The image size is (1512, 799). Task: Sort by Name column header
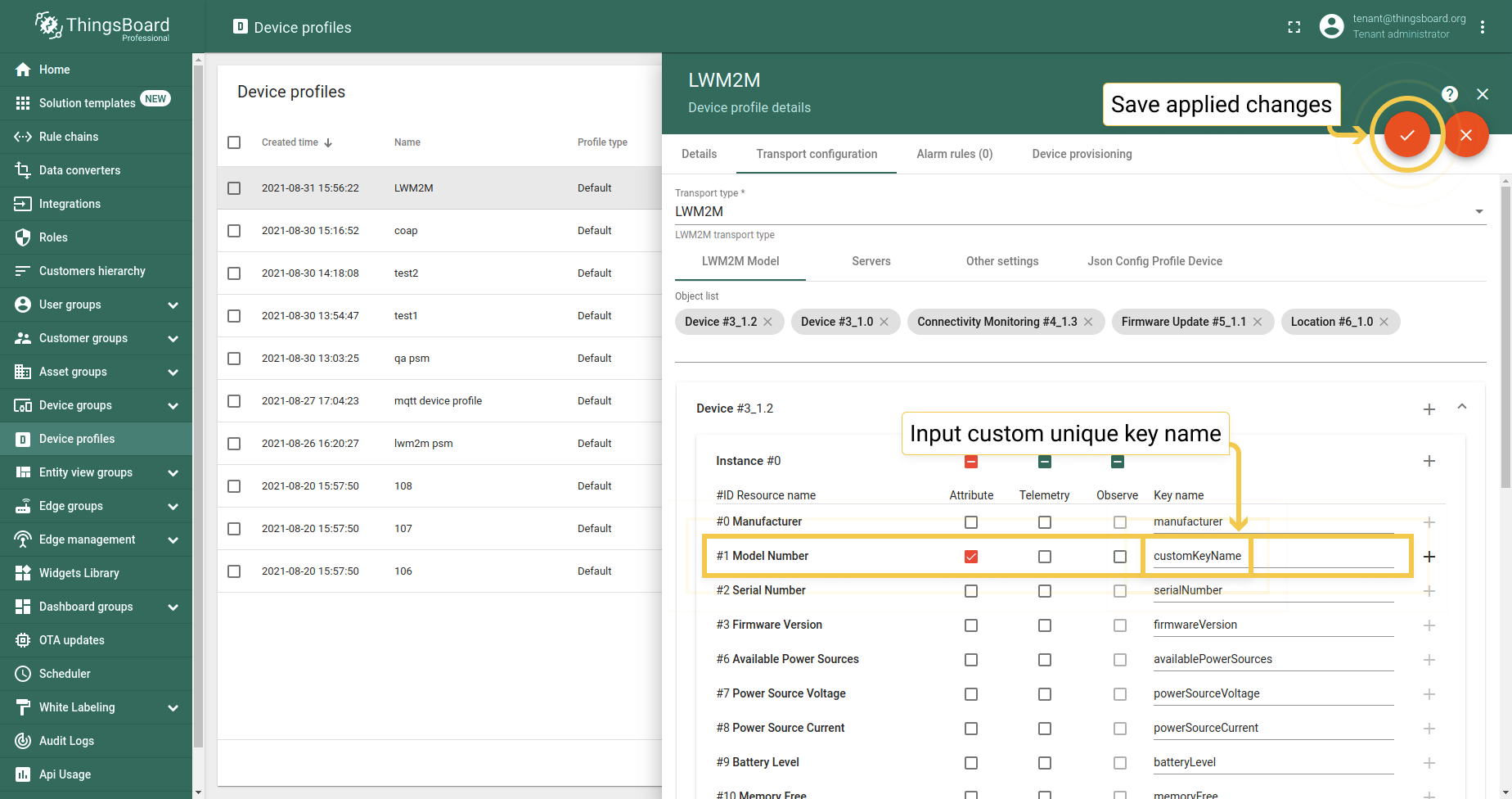click(407, 142)
